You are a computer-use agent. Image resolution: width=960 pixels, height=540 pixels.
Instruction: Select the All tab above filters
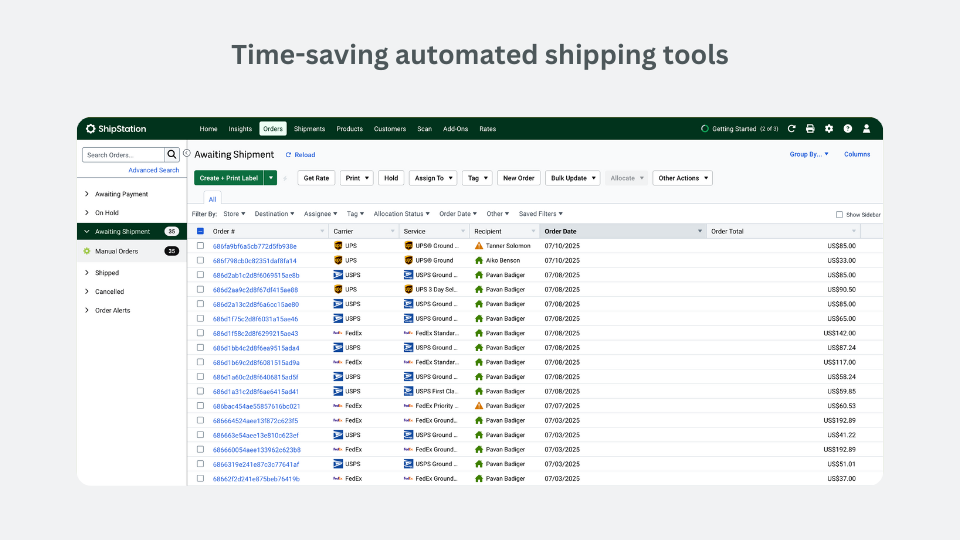(212, 198)
